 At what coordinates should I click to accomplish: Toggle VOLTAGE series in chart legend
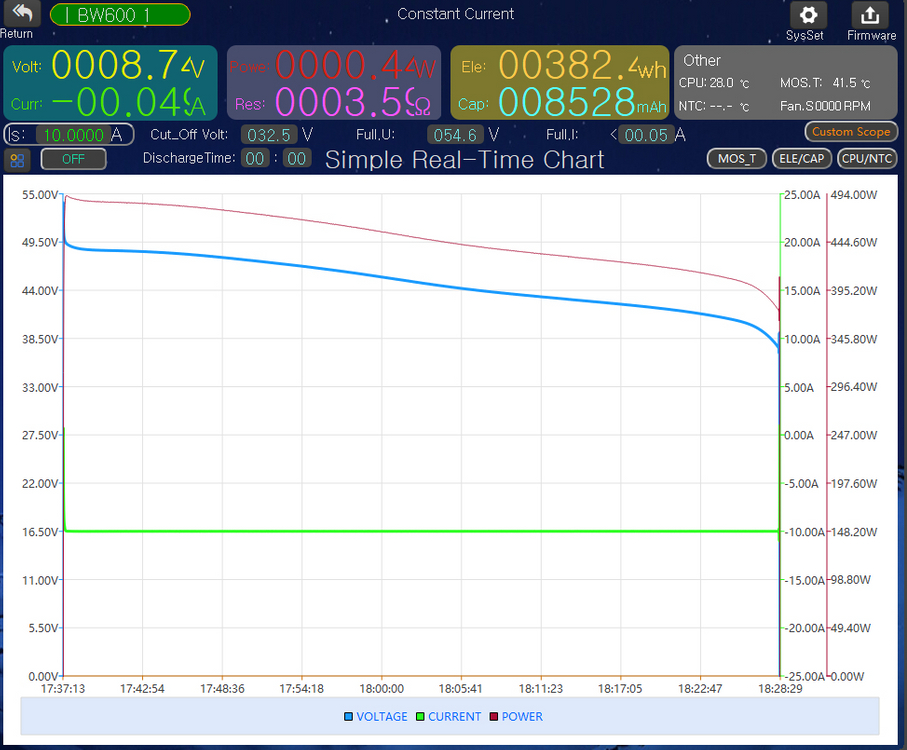376,717
